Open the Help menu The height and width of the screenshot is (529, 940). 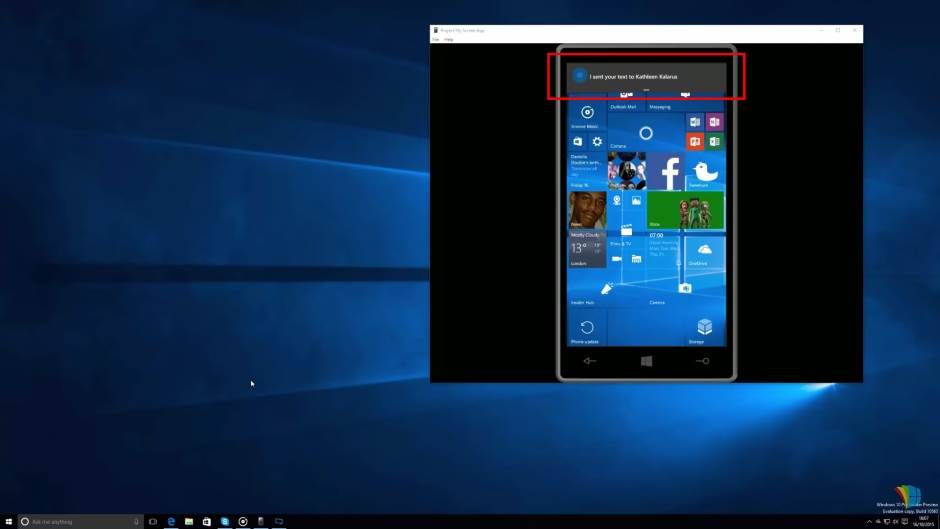449,39
